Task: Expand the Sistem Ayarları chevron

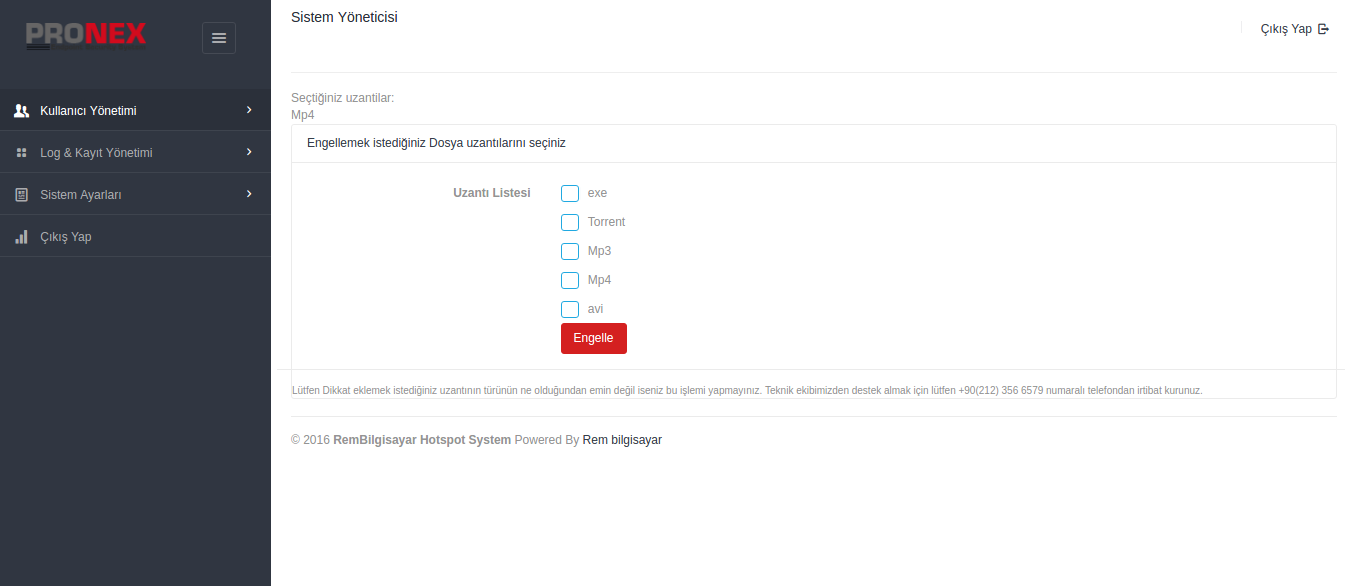Action: [249, 194]
